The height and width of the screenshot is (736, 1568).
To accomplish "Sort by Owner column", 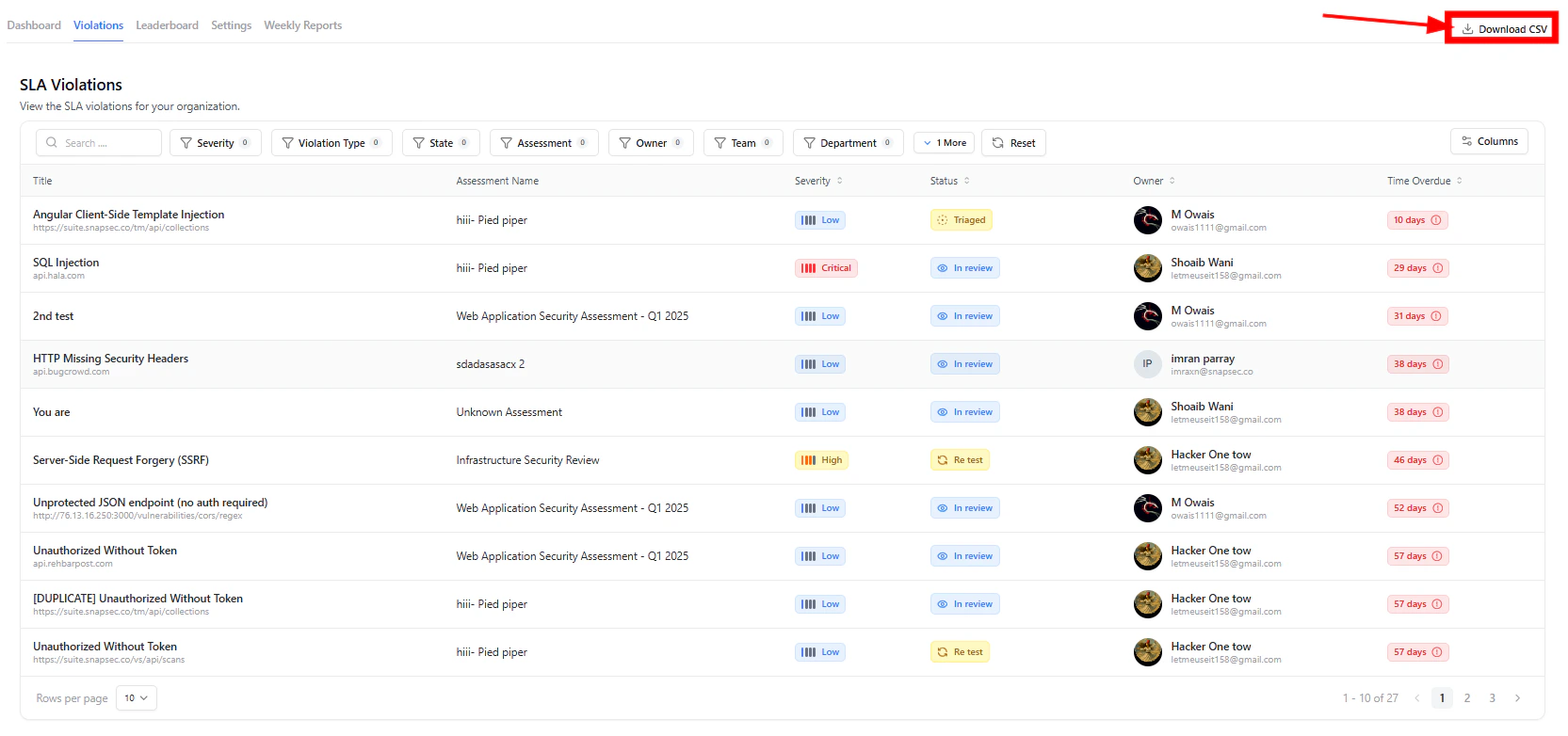I will [1154, 181].
